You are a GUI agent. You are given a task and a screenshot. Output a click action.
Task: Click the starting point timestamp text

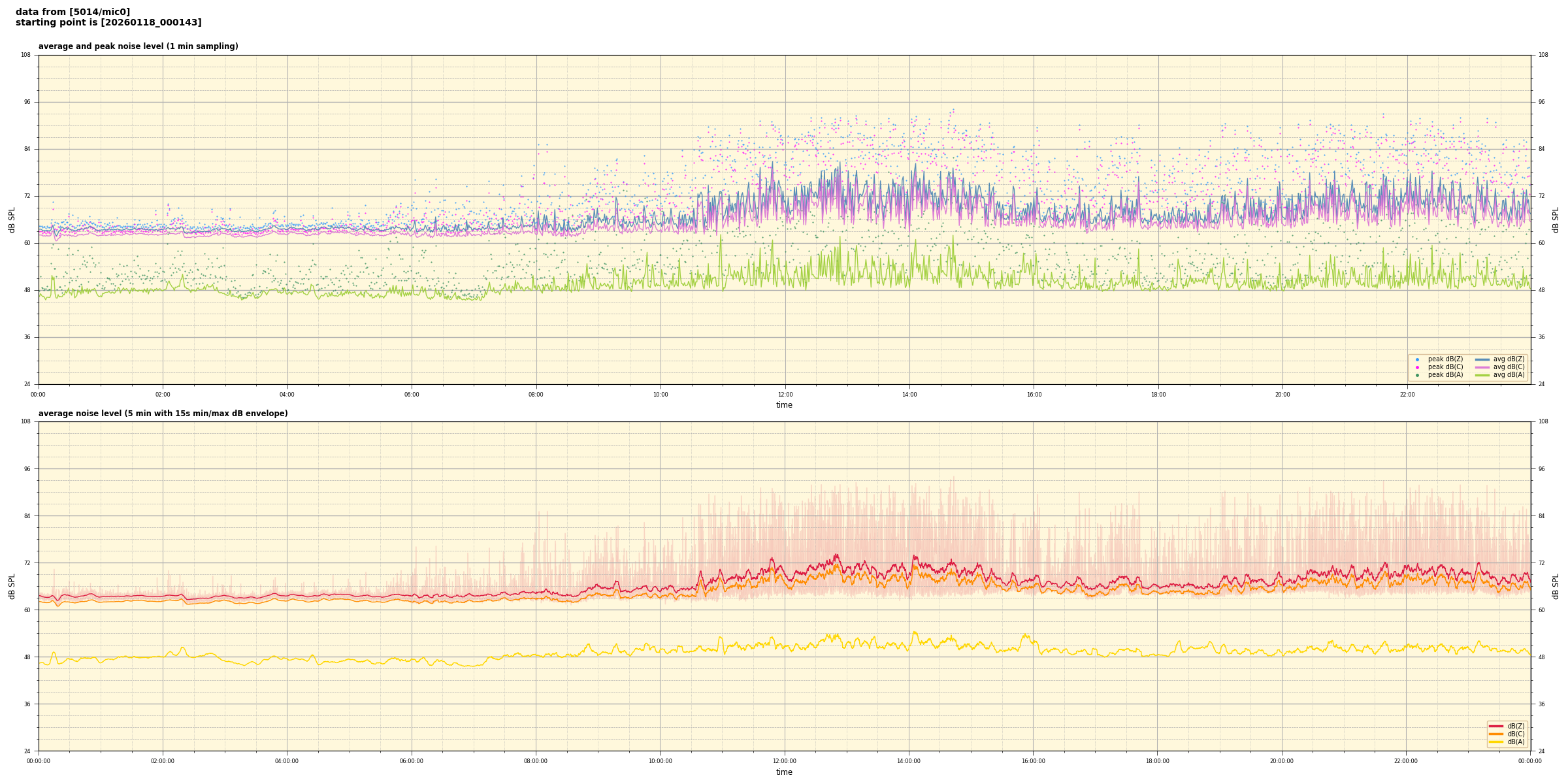point(108,23)
